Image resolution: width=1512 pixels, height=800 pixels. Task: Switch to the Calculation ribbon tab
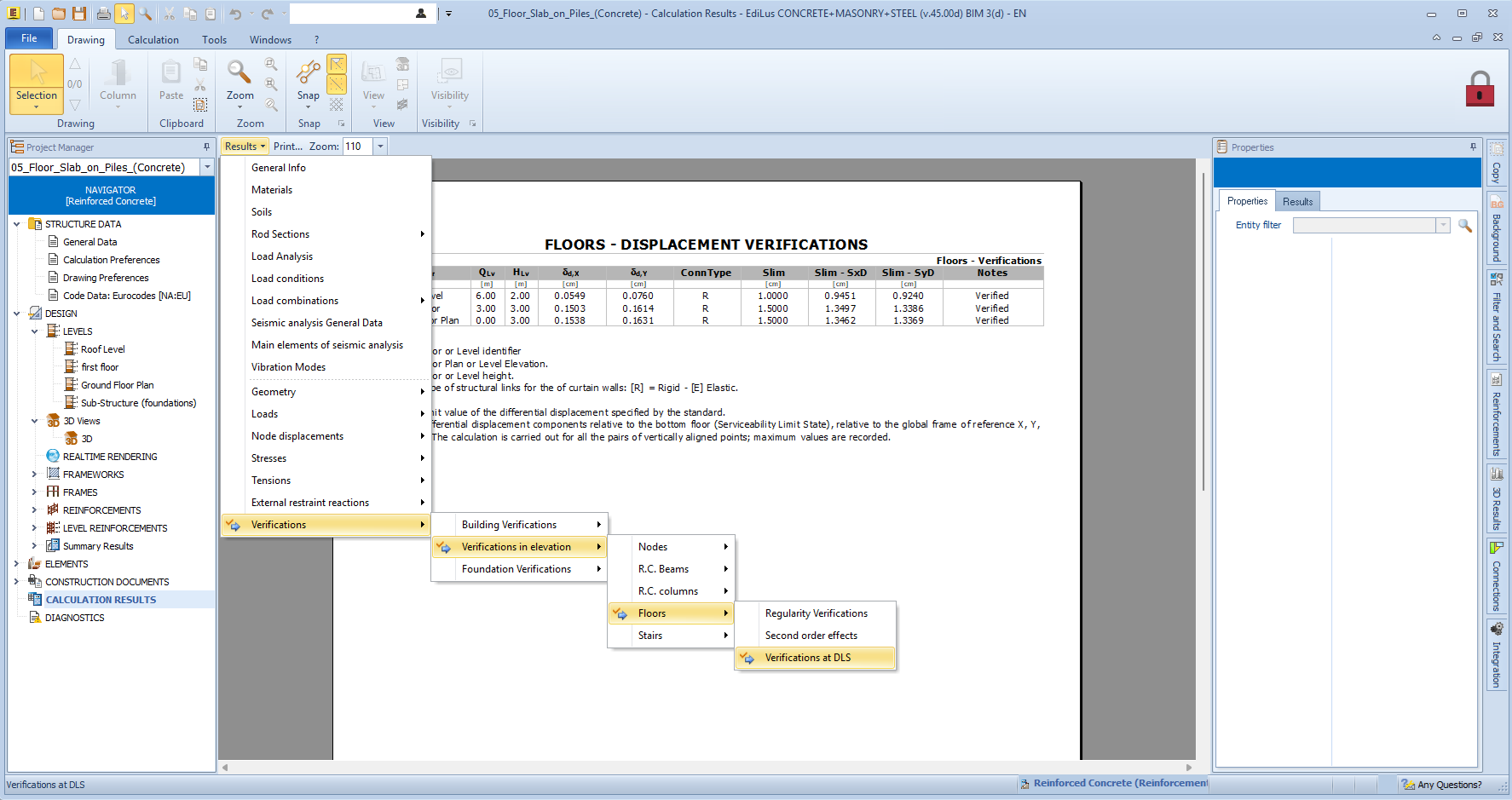[153, 40]
